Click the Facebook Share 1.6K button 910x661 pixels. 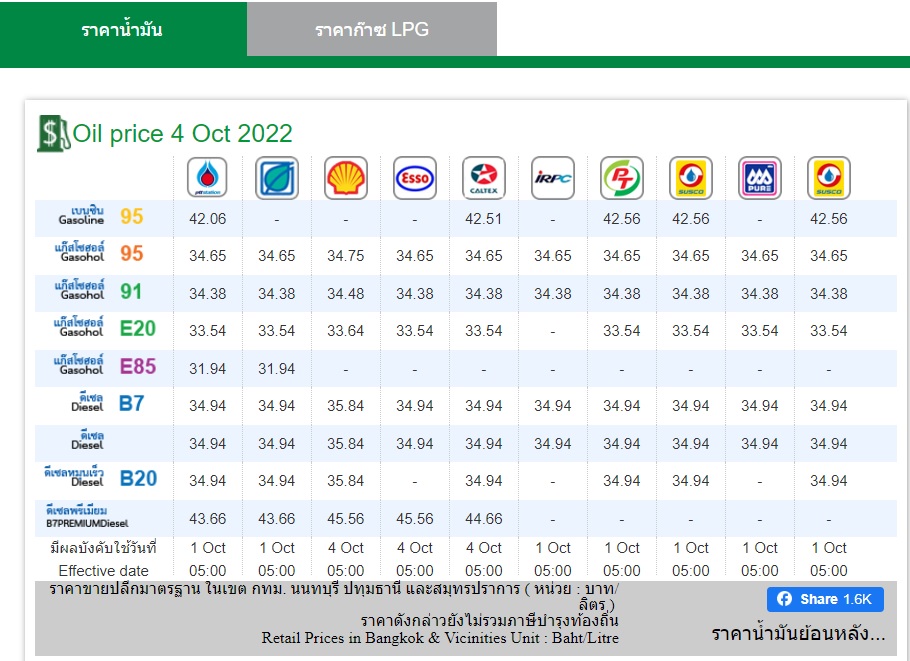click(825, 599)
